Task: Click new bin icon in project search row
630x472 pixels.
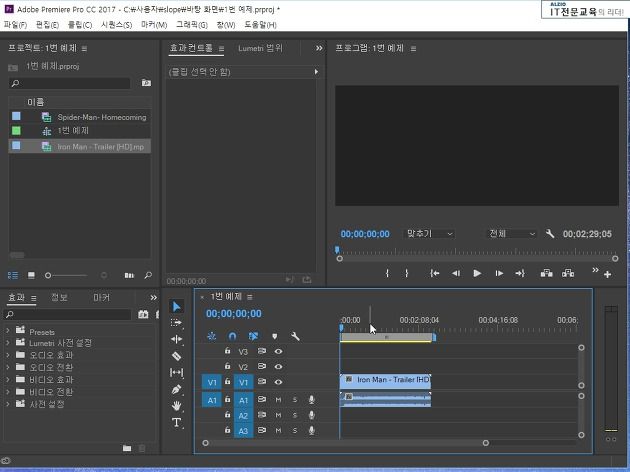Action: (146, 83)
